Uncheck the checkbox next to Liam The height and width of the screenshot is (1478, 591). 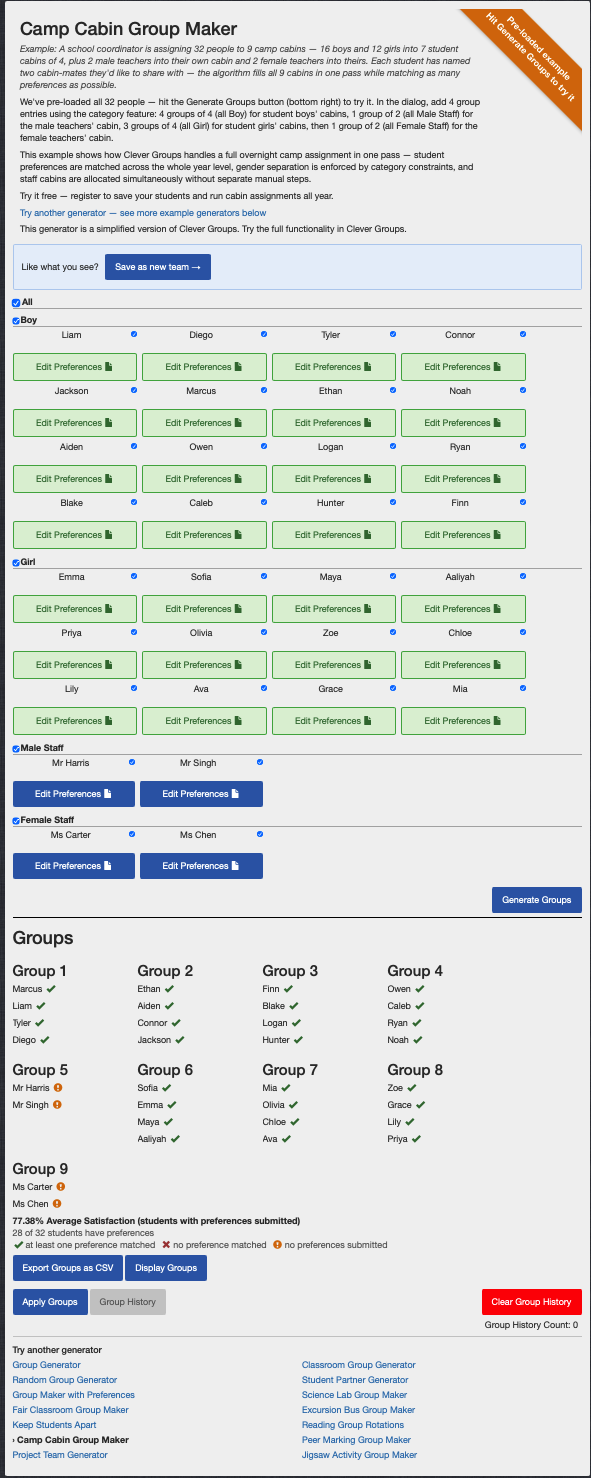[x=134, y=334]
